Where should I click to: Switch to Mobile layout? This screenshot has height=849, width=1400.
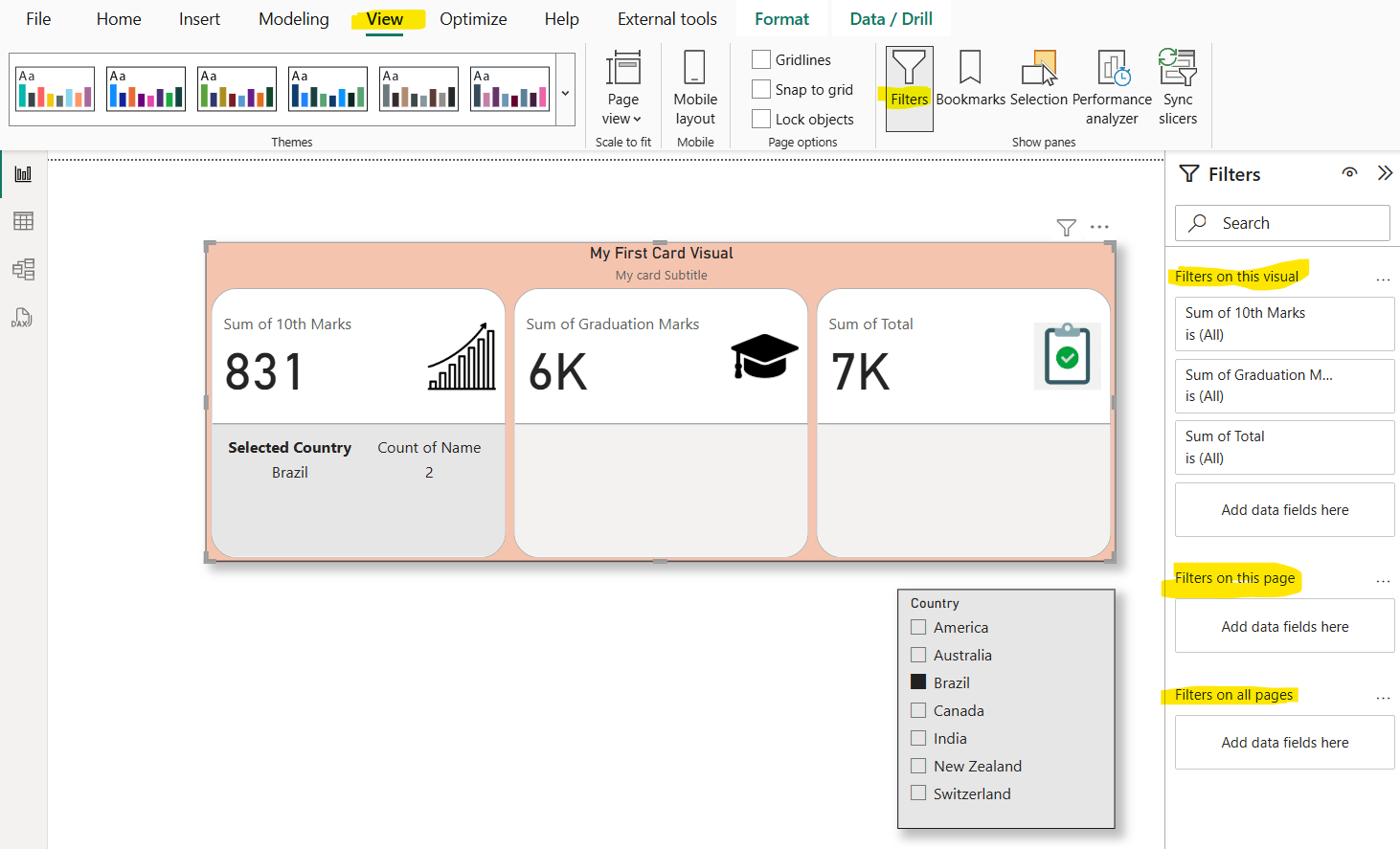click(694, 86)
